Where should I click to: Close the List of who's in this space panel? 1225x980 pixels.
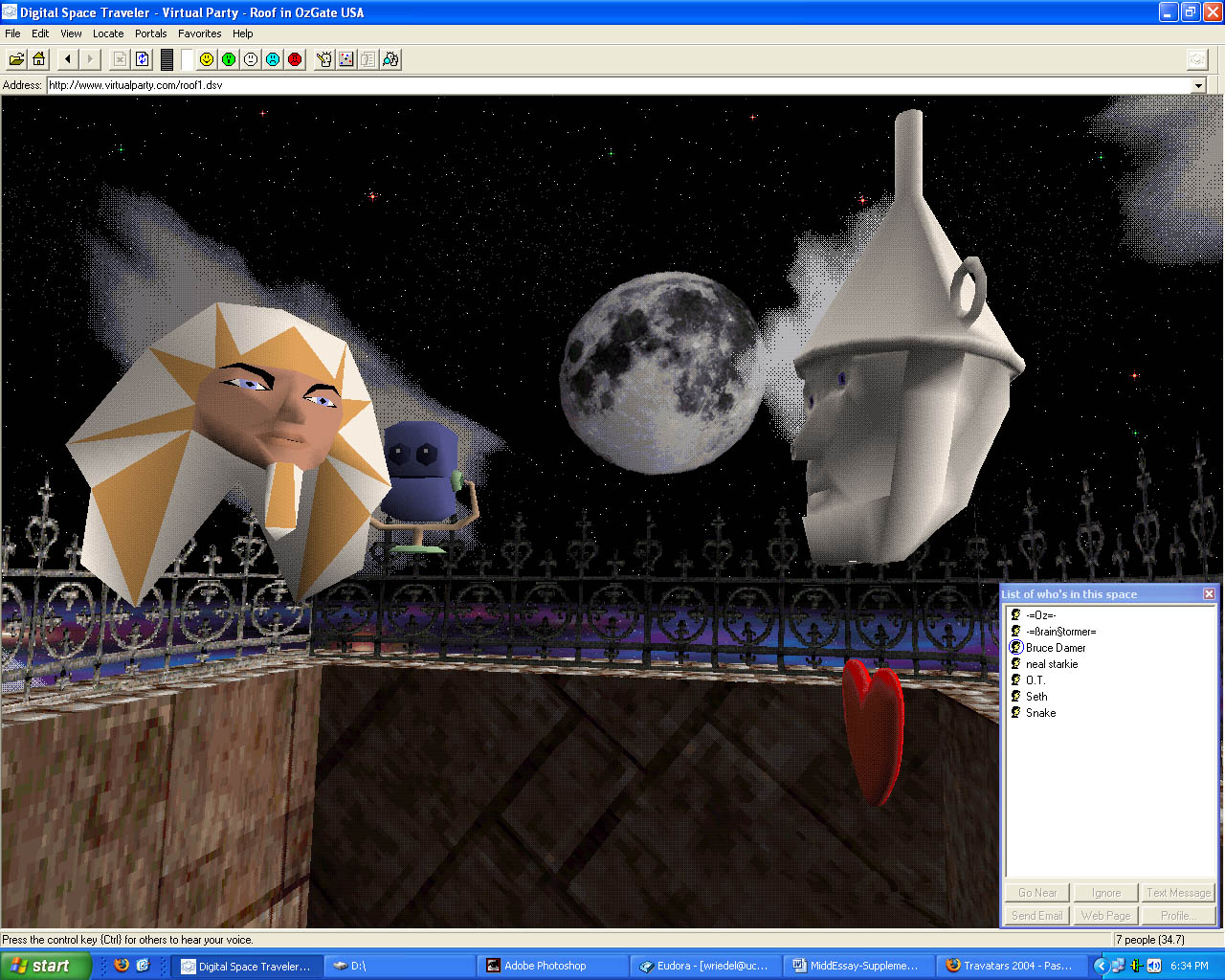(x=1209, y=594)
